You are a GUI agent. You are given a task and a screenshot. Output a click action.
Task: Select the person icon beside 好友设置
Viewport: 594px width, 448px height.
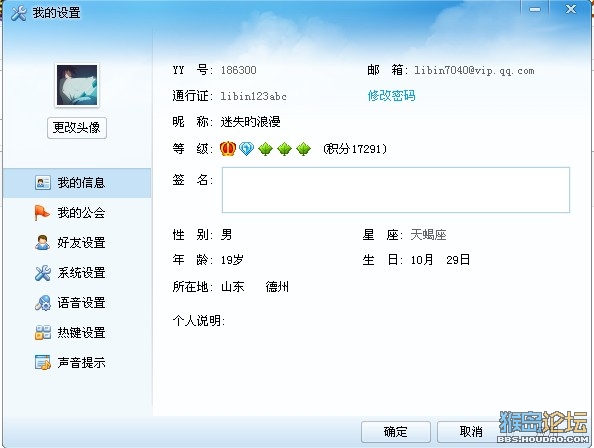tap(42, 242)
